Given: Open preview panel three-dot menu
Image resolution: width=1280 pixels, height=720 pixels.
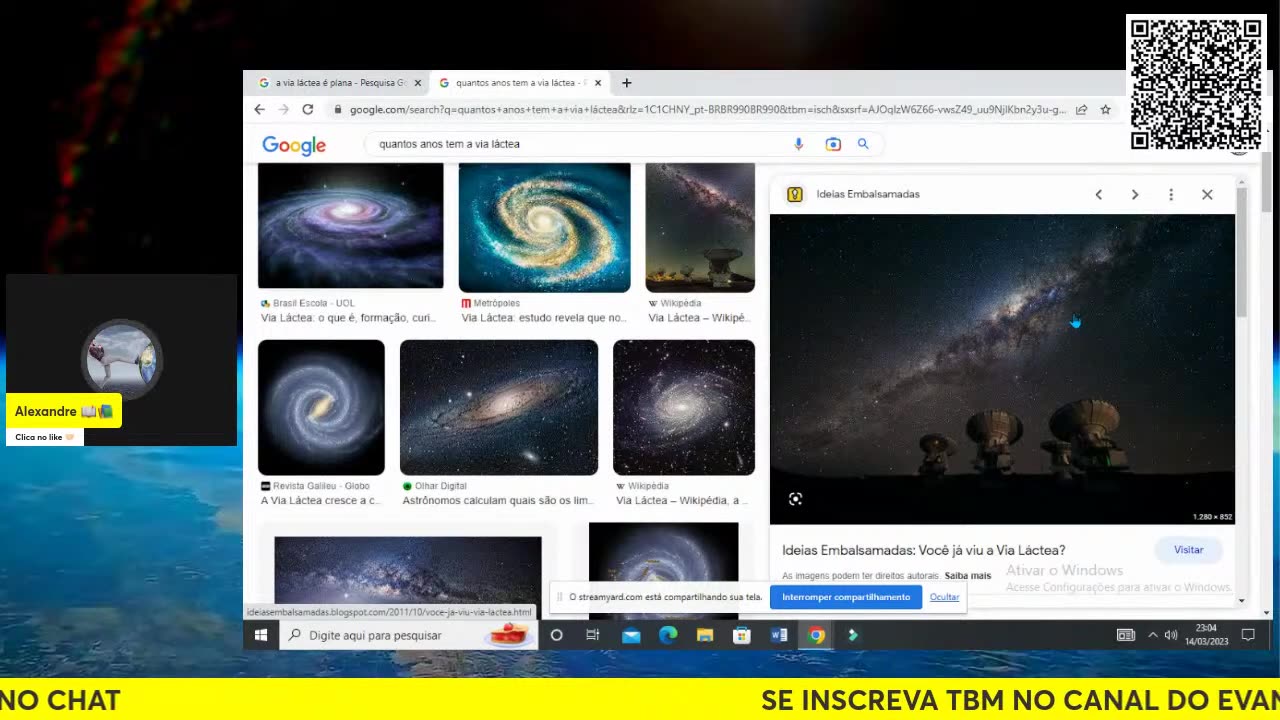Looking at the screenshot, I should [1171, 194].
